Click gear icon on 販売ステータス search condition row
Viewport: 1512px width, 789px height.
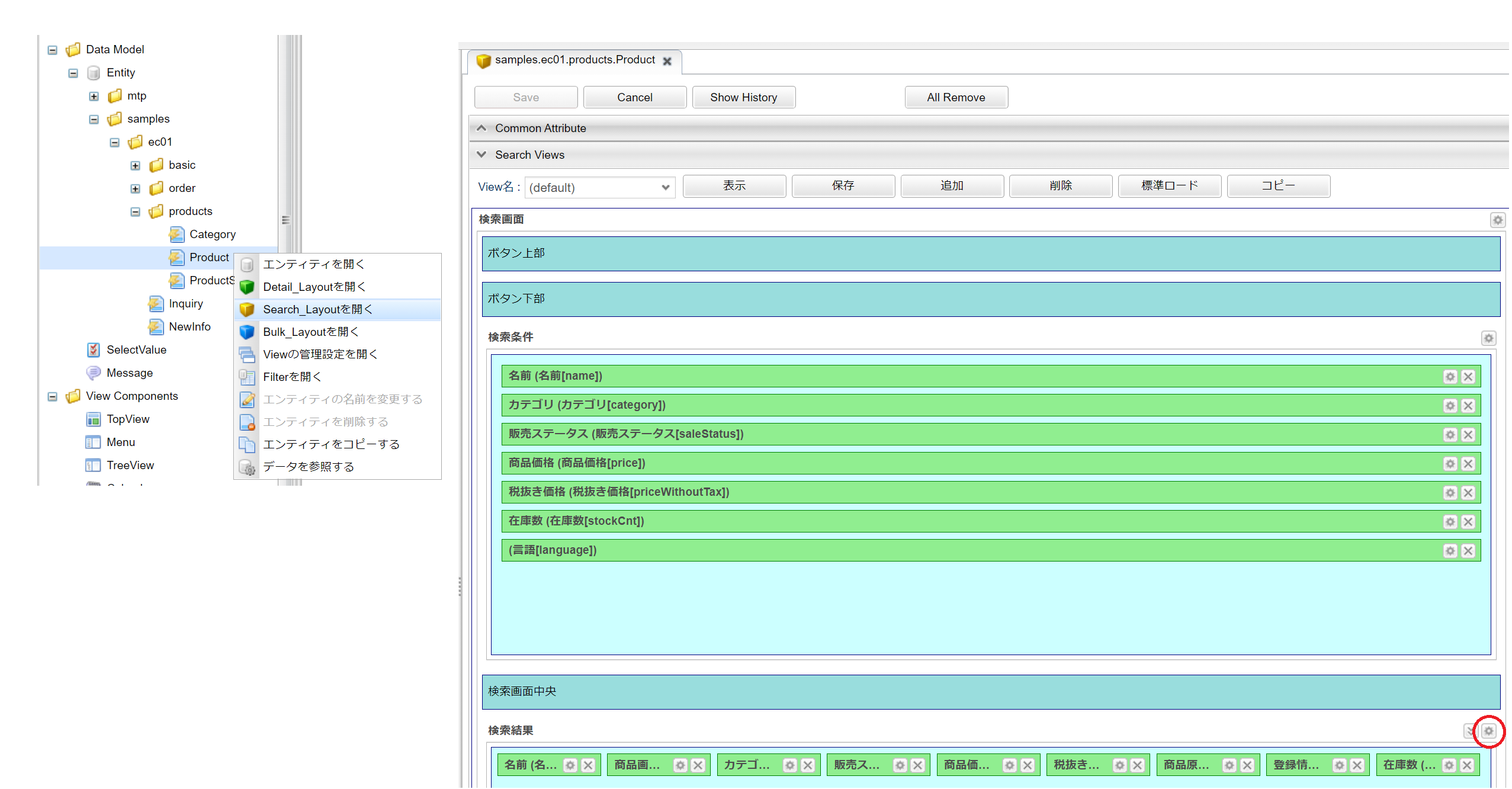coord(1449,434)
